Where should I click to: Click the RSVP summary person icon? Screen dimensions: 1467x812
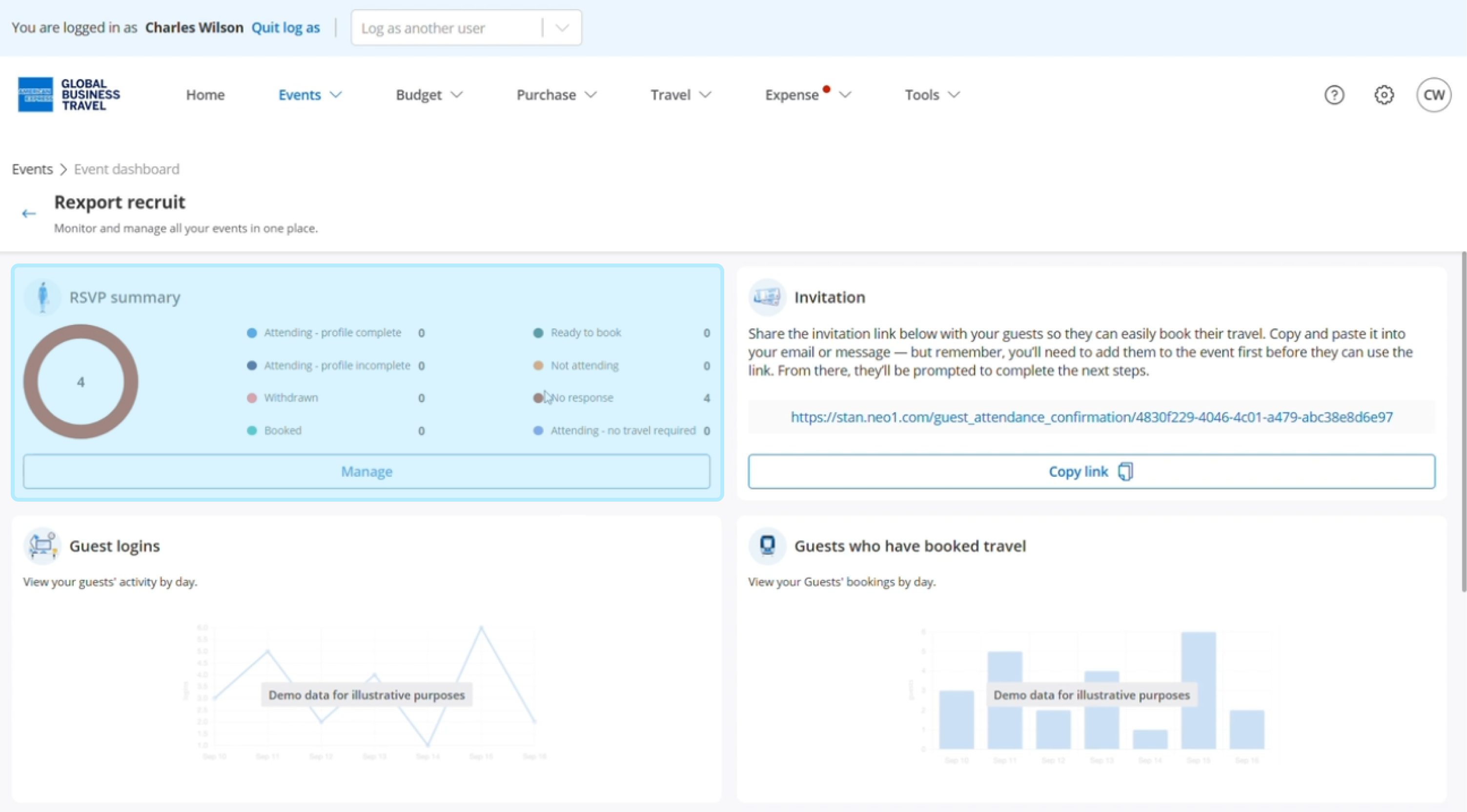point(43,297)
